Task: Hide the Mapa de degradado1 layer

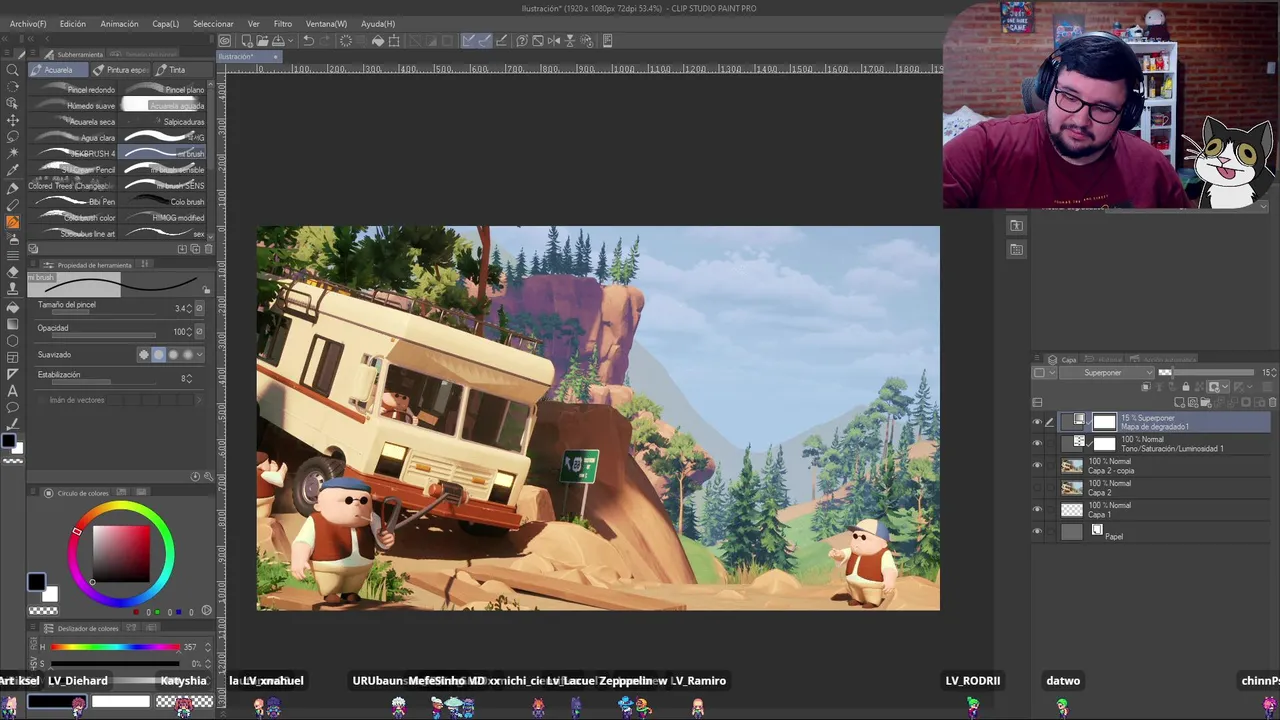Action: 1037,422
